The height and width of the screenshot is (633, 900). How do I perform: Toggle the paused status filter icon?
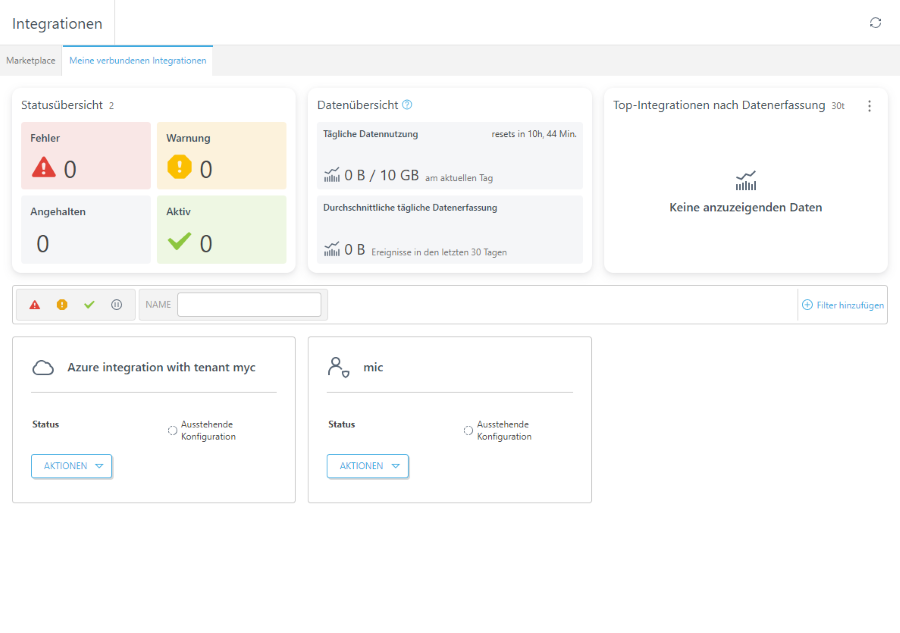tap(117, 305)
